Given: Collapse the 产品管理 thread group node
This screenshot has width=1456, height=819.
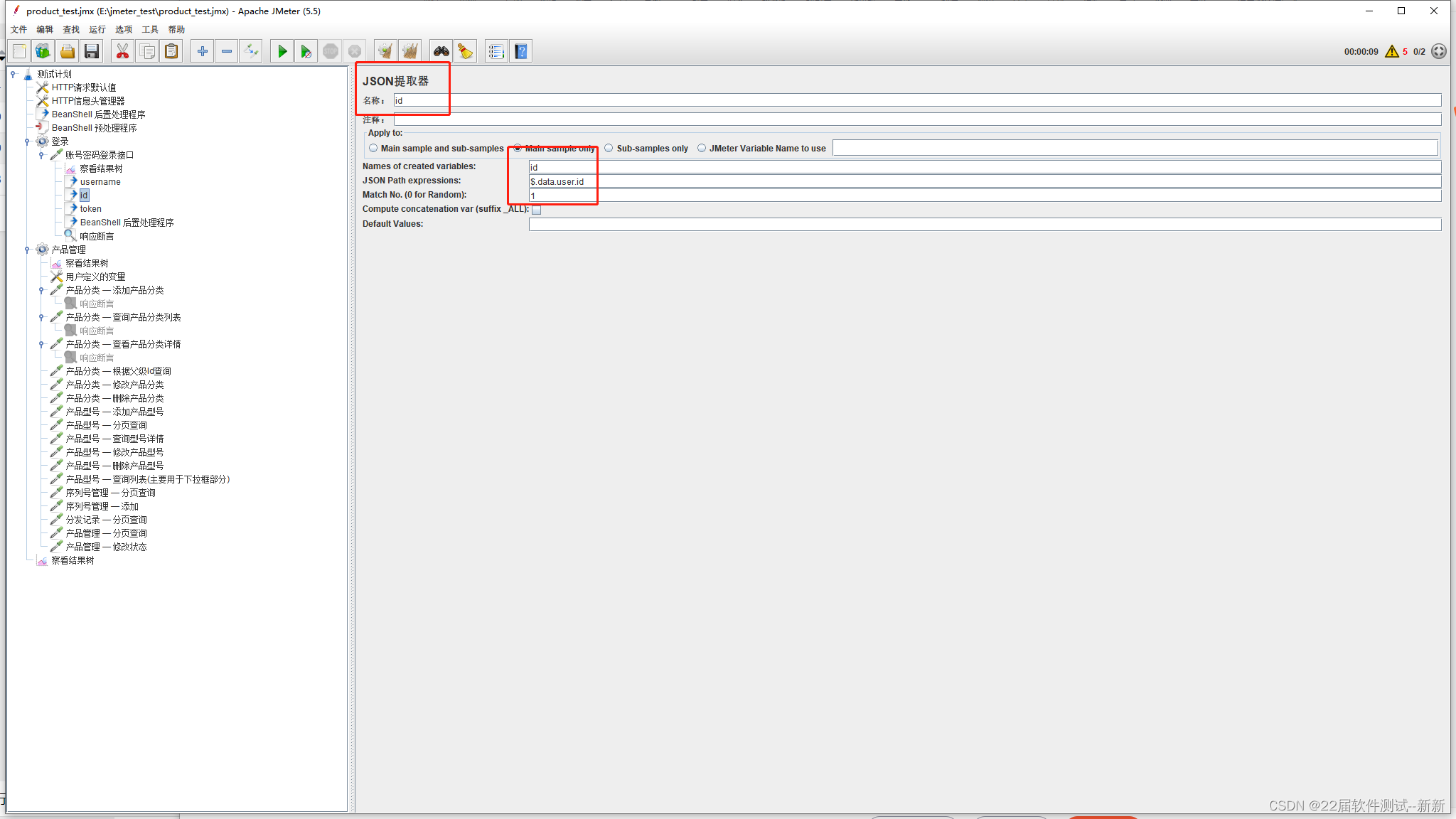Looking at the screenshot, I should tap(27, 250).
